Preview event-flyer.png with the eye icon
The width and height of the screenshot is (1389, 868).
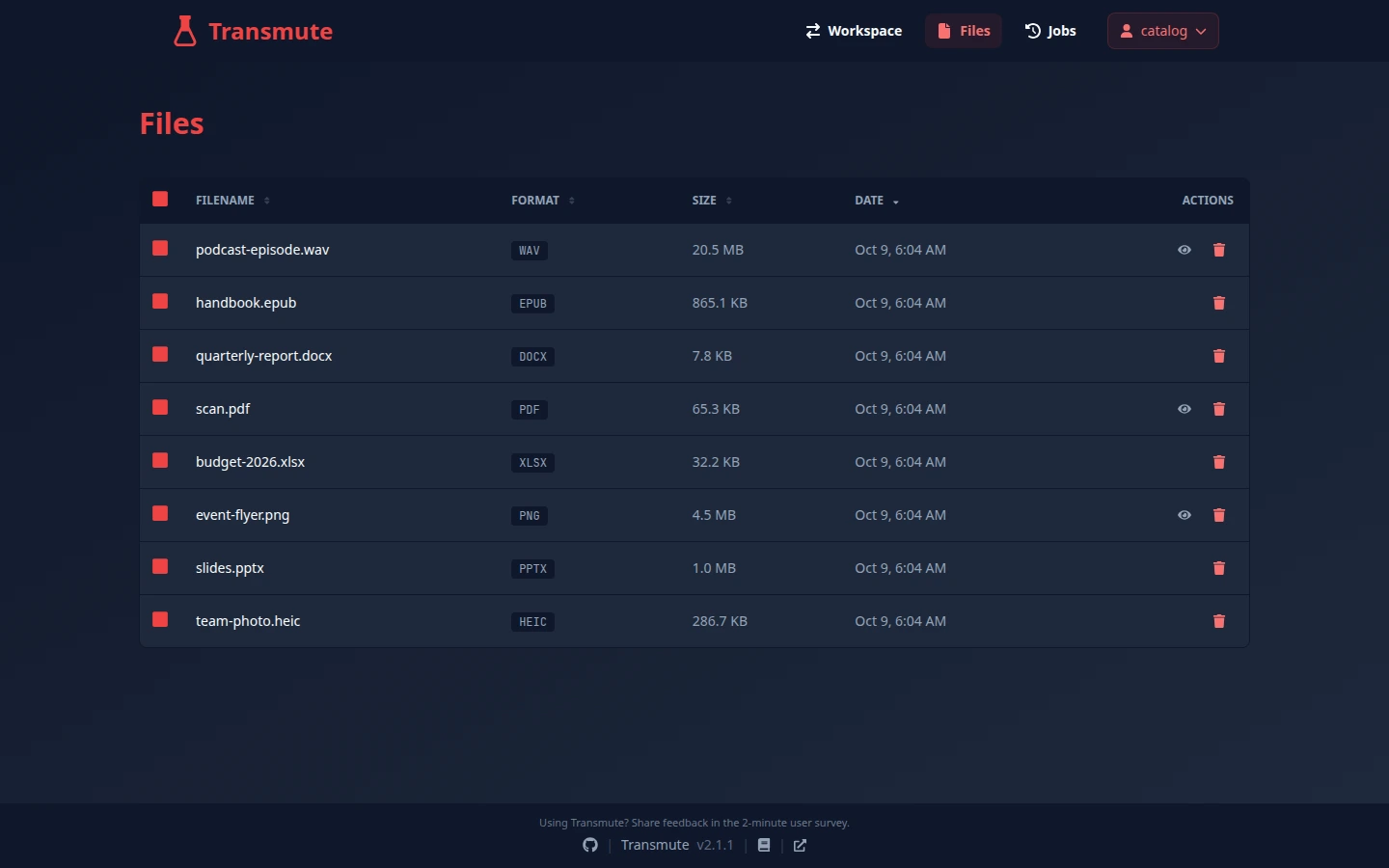1185,515
